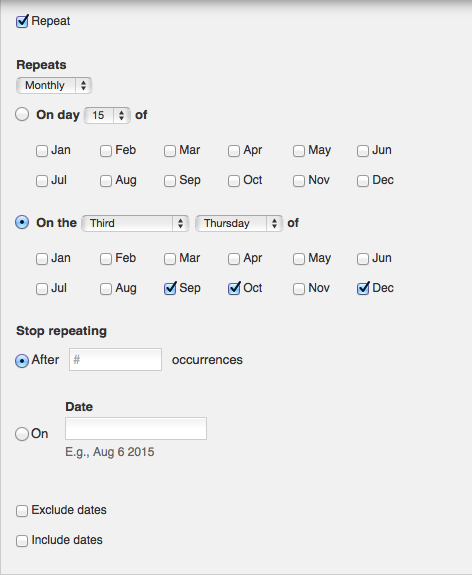The height and width of the screenshot is (575, 472).
Task: Open the Third ordinal dropdown
Action: [135, 223]
